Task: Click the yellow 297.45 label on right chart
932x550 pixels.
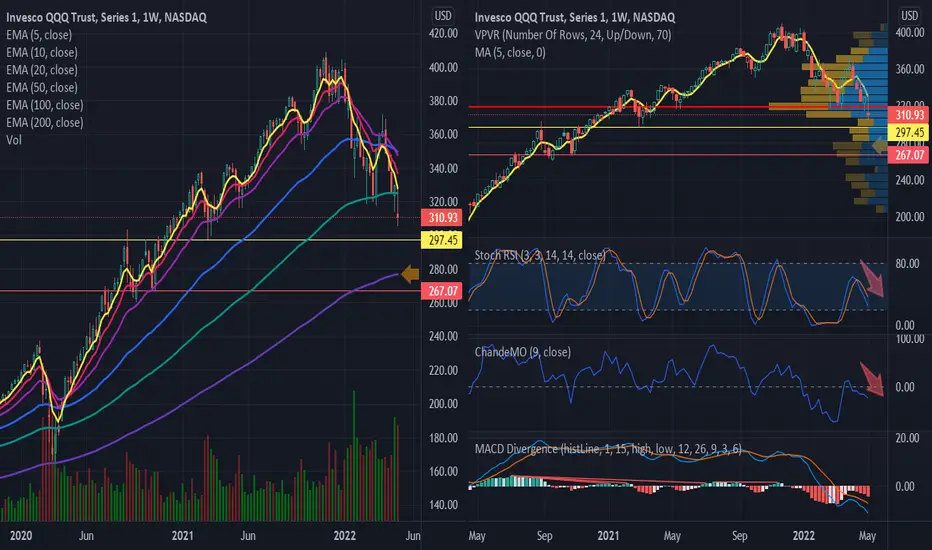Action: [x=909, y=132]
